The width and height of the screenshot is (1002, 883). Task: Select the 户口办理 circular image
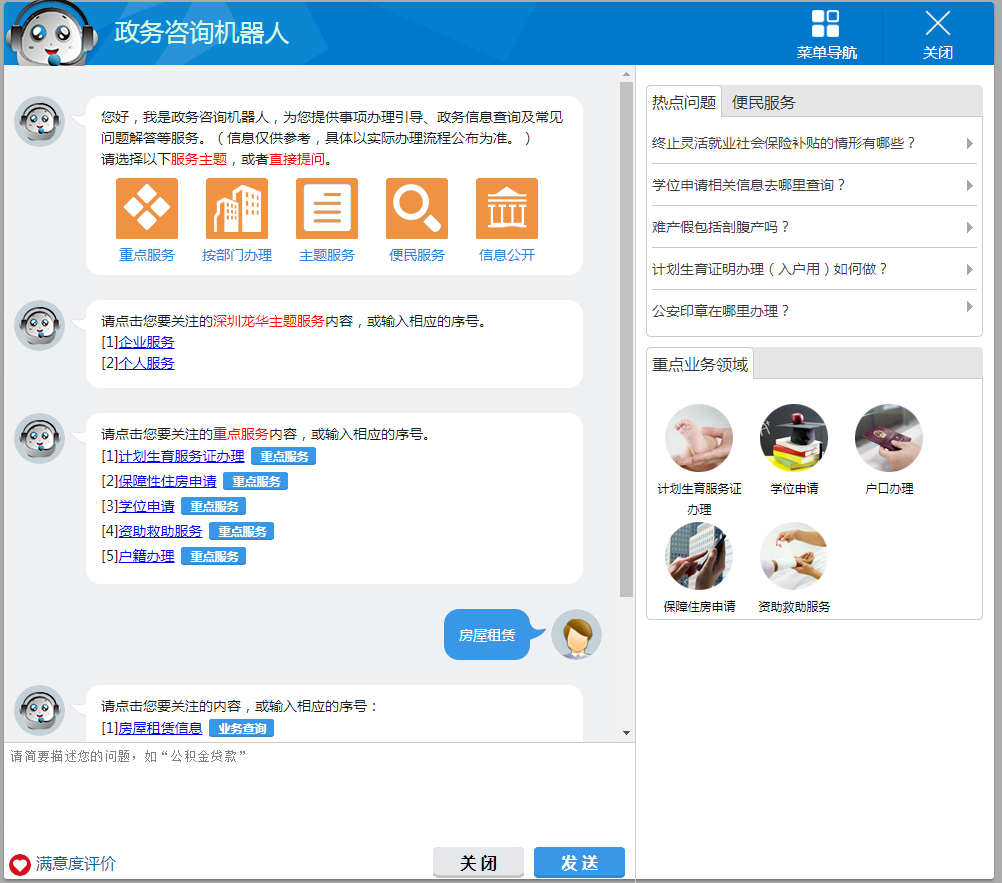889,438
